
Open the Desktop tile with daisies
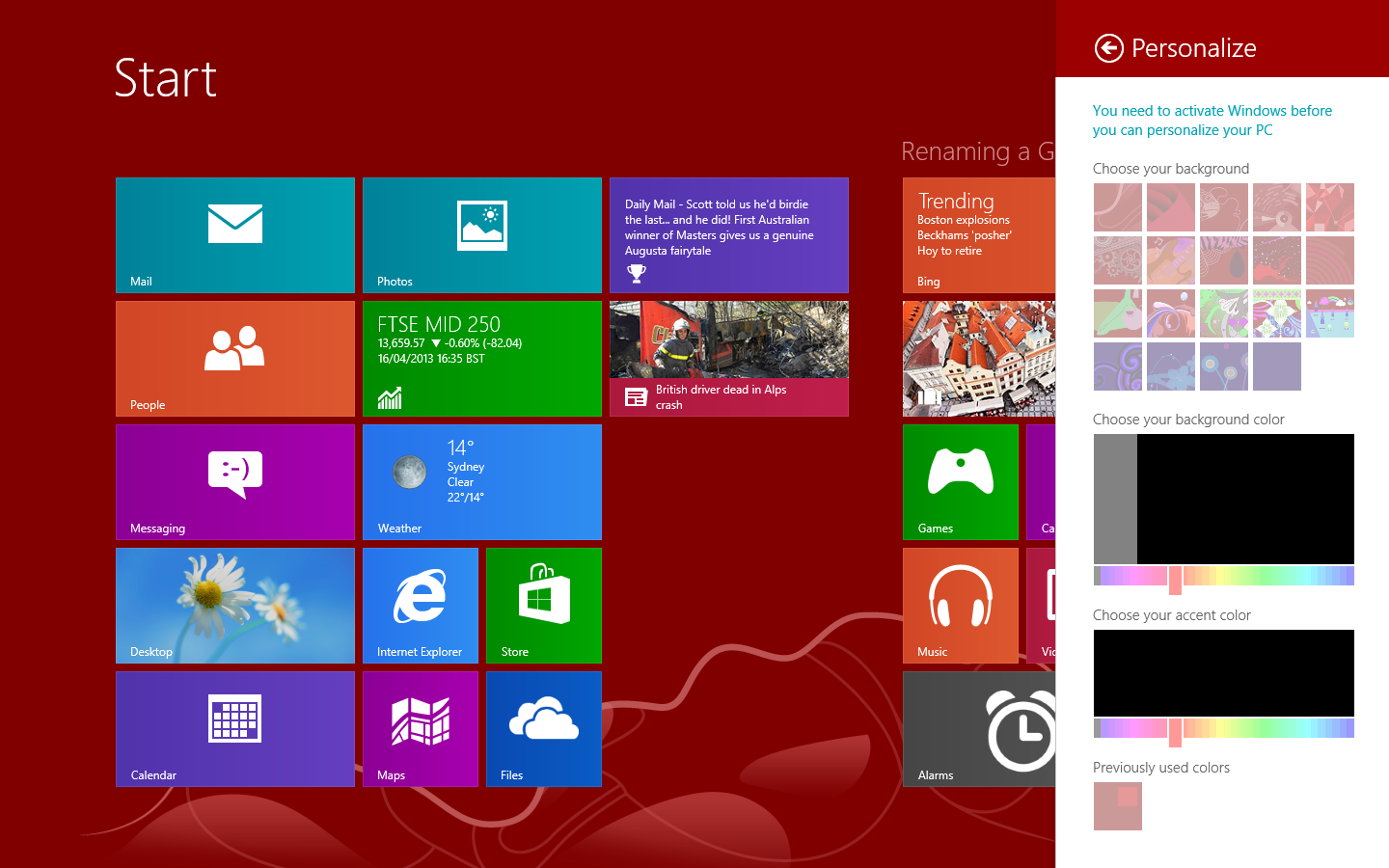[x=235, y=606]
